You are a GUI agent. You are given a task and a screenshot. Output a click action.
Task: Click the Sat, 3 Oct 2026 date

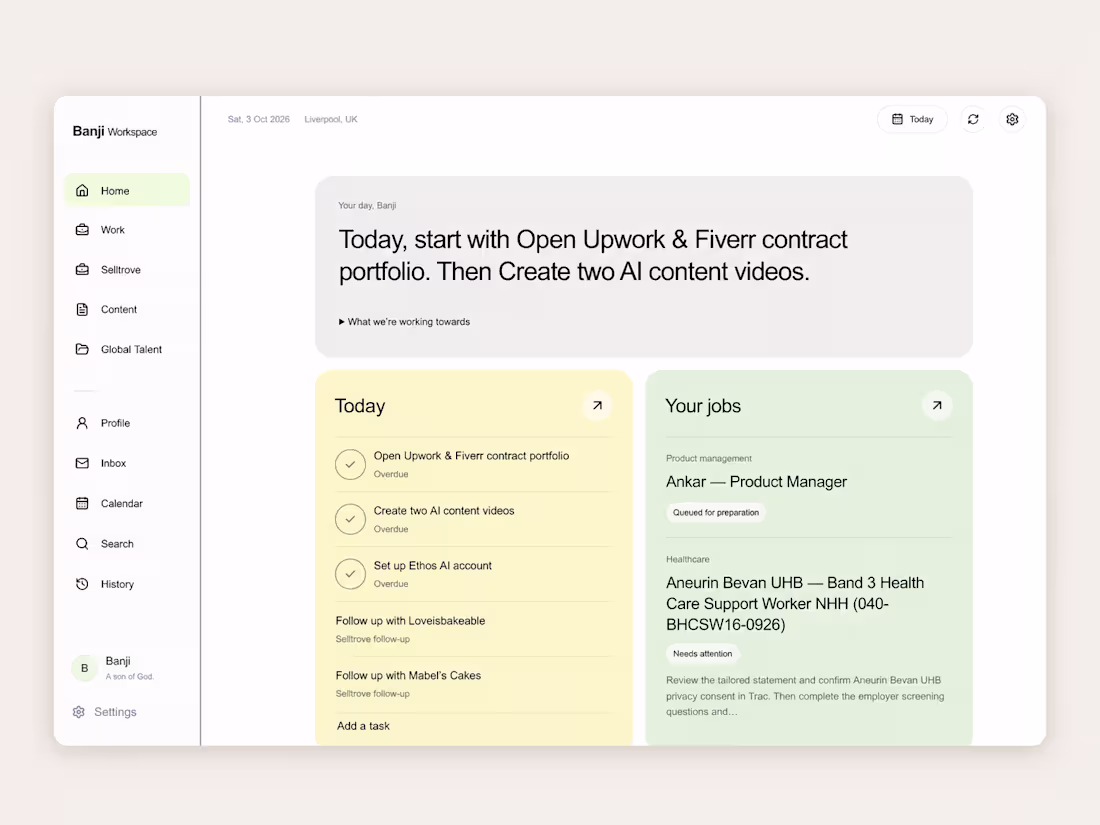pyautogui.click(x=258, y=119)
